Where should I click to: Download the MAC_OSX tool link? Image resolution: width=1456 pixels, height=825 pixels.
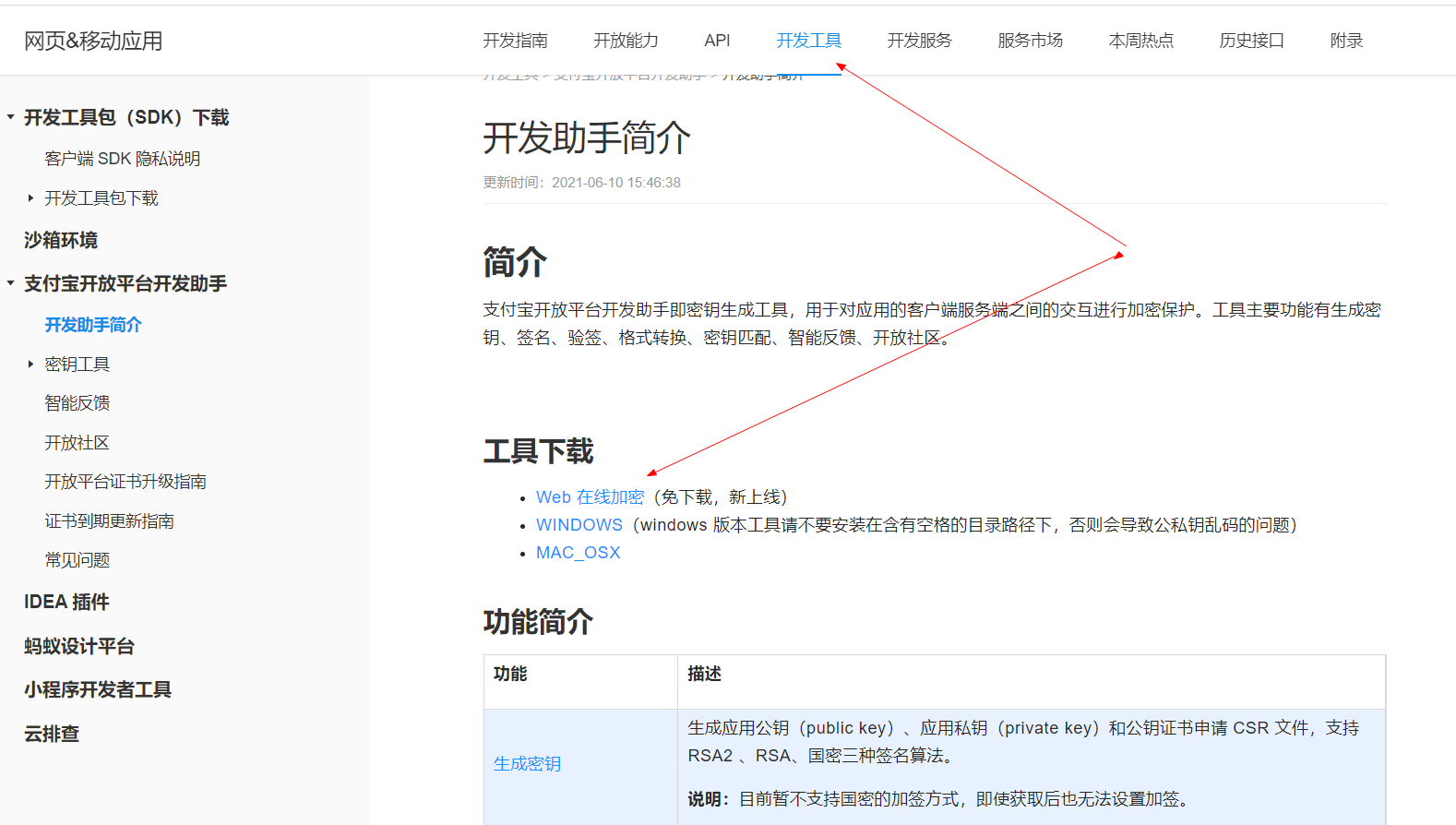(x=578, y=553)
